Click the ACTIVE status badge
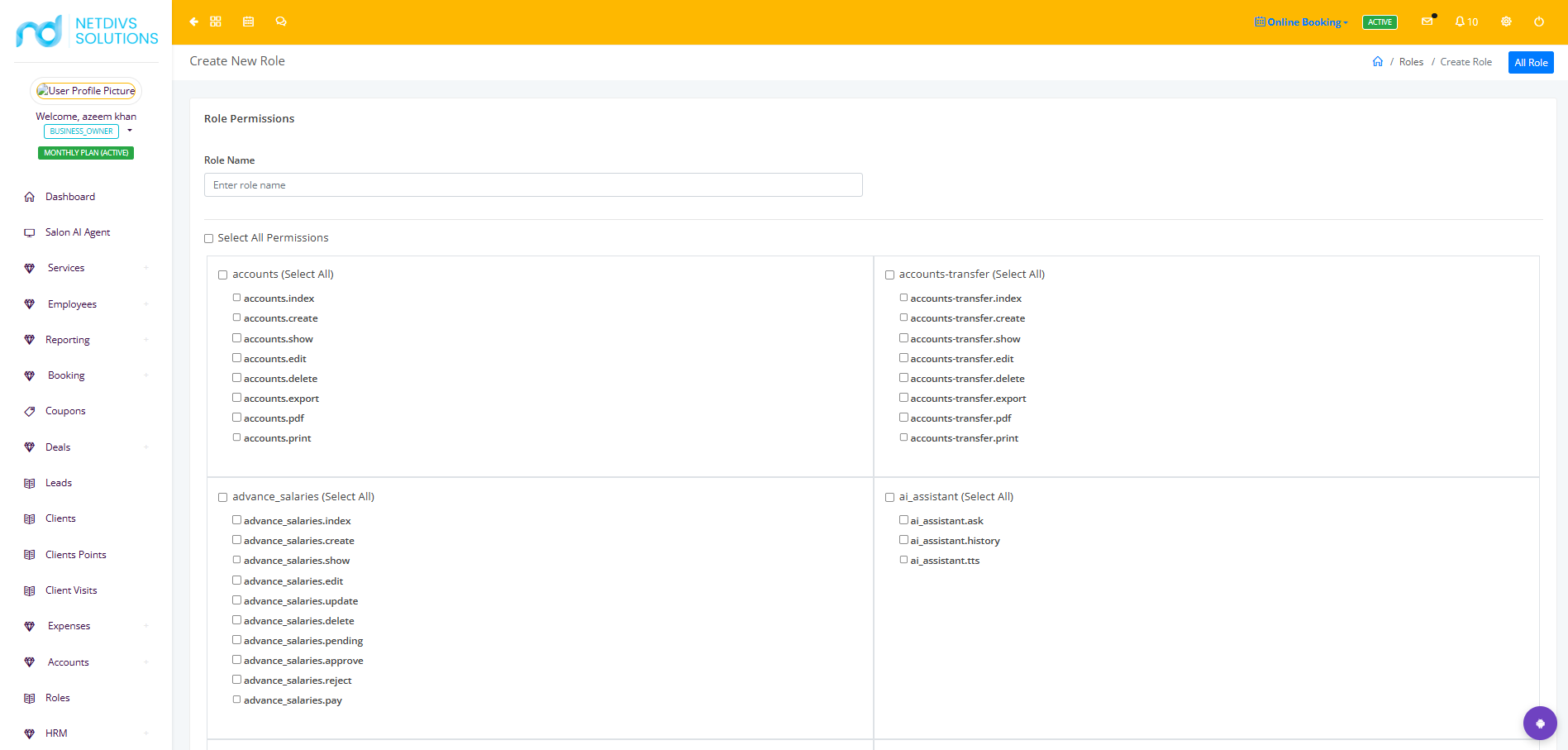Screen dimensions: 1568x750 1380,22
